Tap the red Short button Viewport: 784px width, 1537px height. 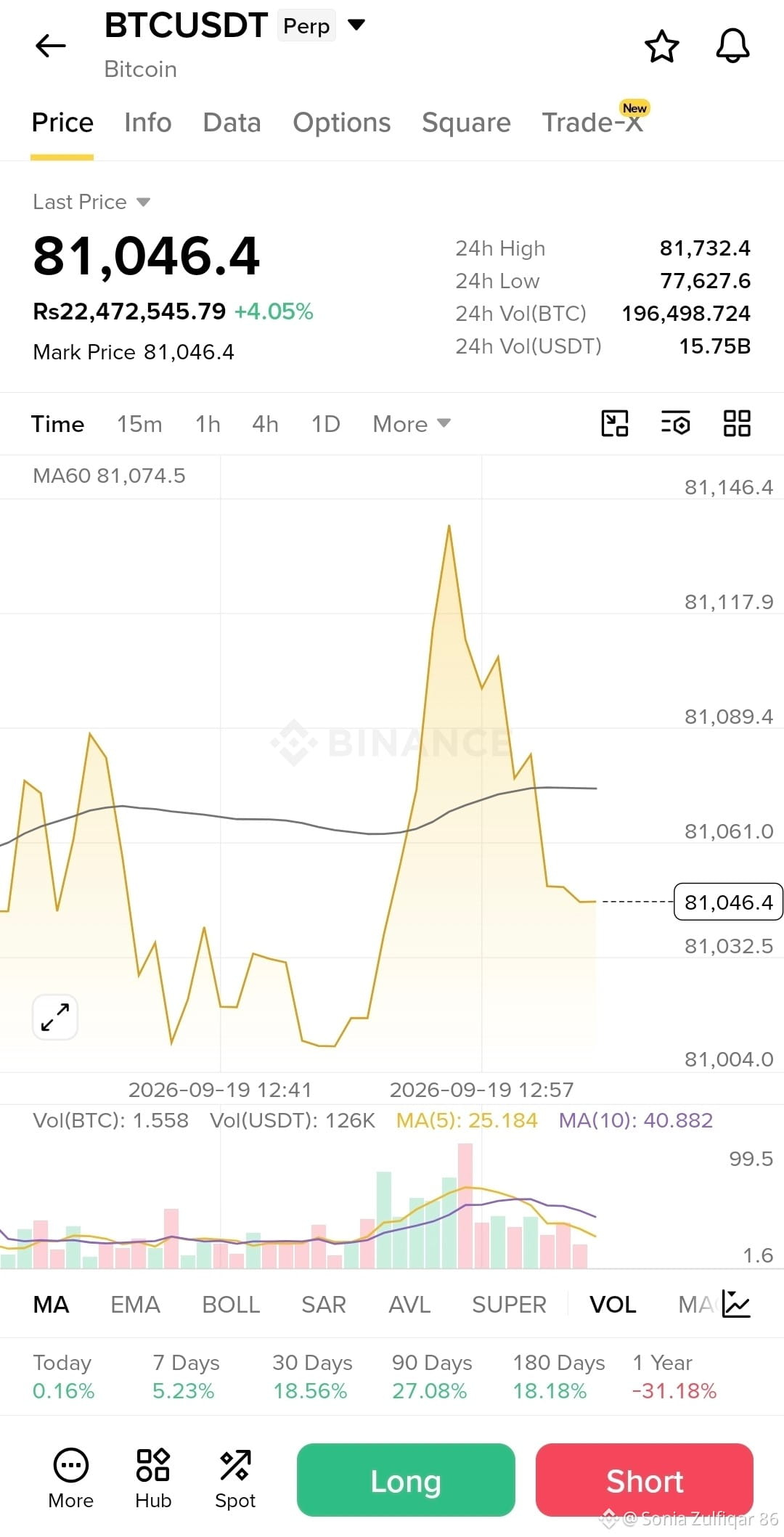click(x=645, y=1480)
